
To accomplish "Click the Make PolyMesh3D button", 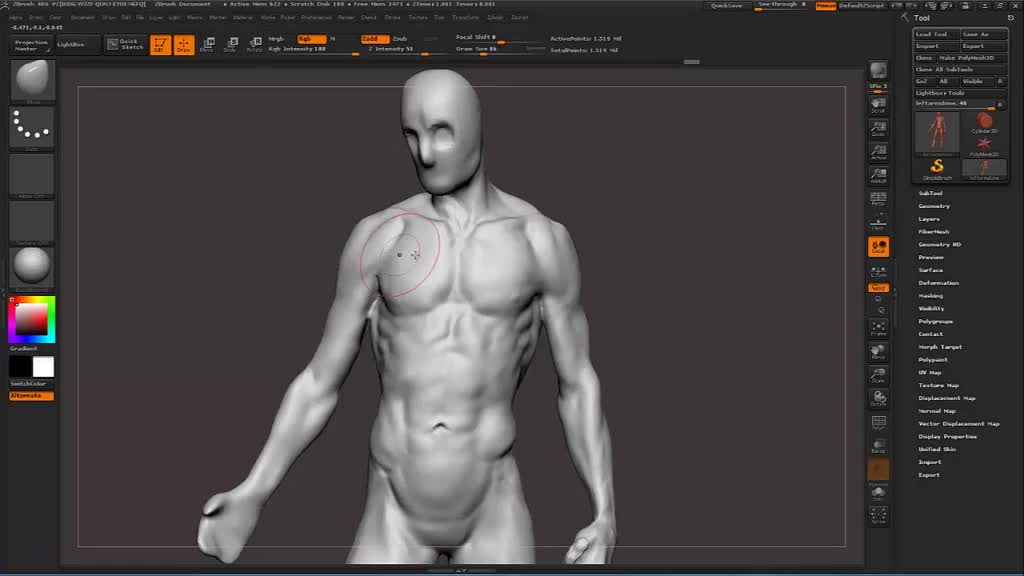I will tap(972, 58).
